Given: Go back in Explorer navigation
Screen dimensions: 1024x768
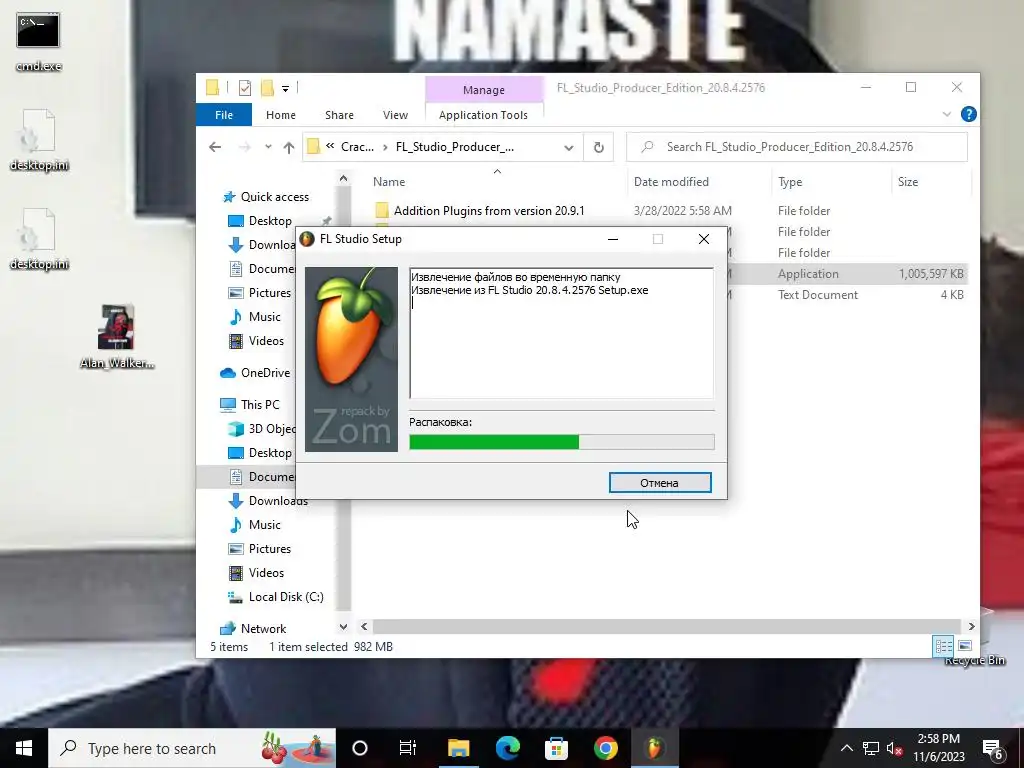Looking at the screenshot, I should click(x=215, y=147).
